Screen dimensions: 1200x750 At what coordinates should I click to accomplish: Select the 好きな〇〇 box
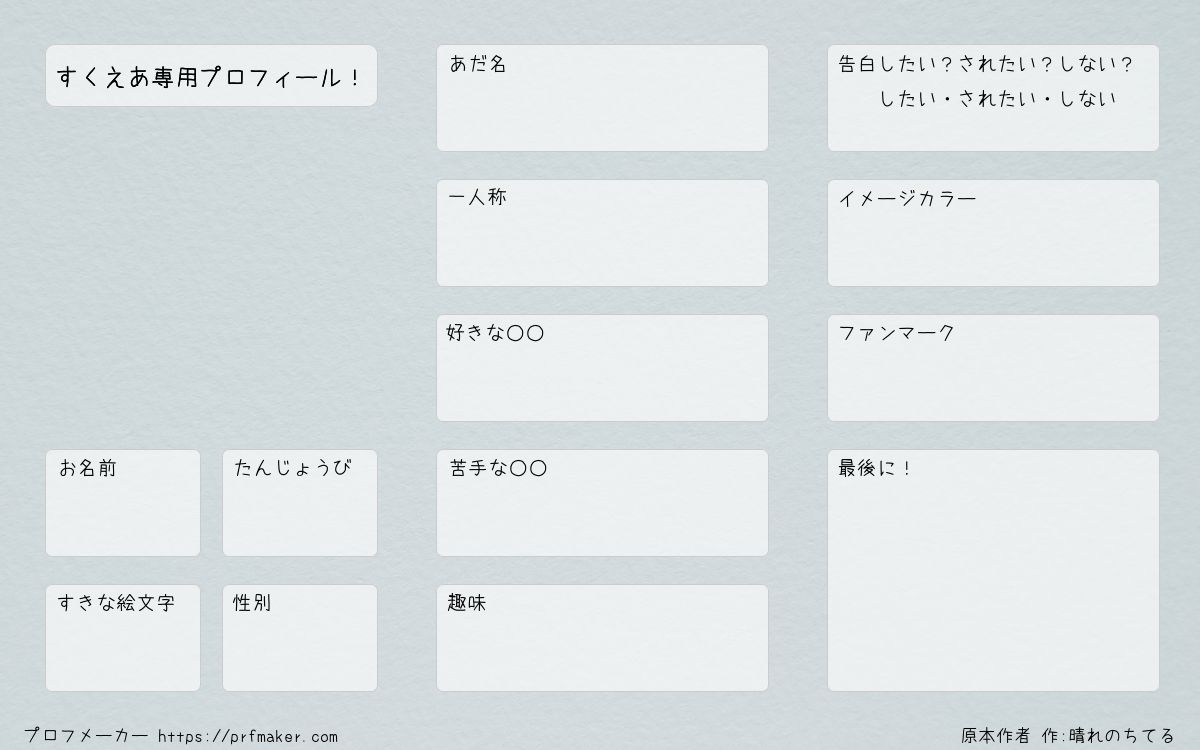tap(602, 368)
